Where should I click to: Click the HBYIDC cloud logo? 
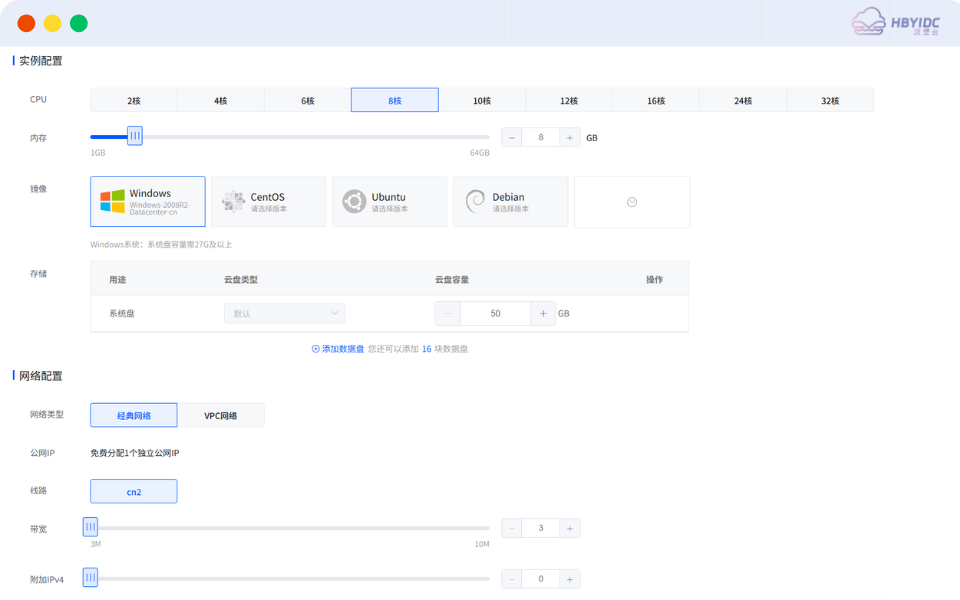[x=895, y=22]
